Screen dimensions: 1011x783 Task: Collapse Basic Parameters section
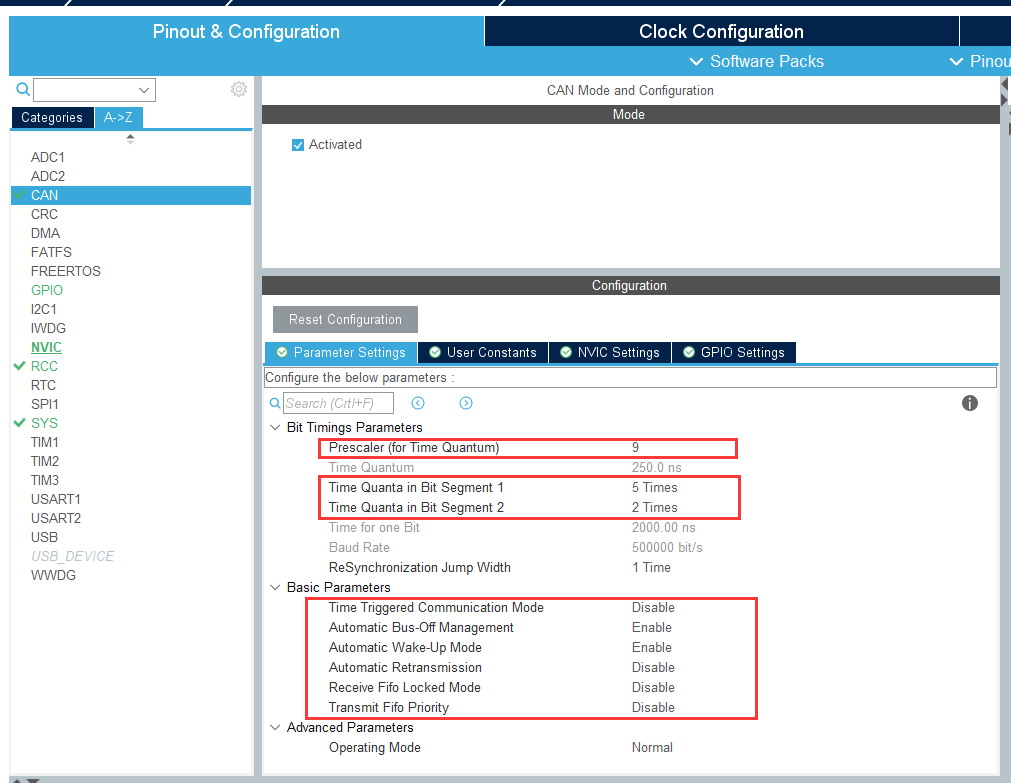coord(275,588)
